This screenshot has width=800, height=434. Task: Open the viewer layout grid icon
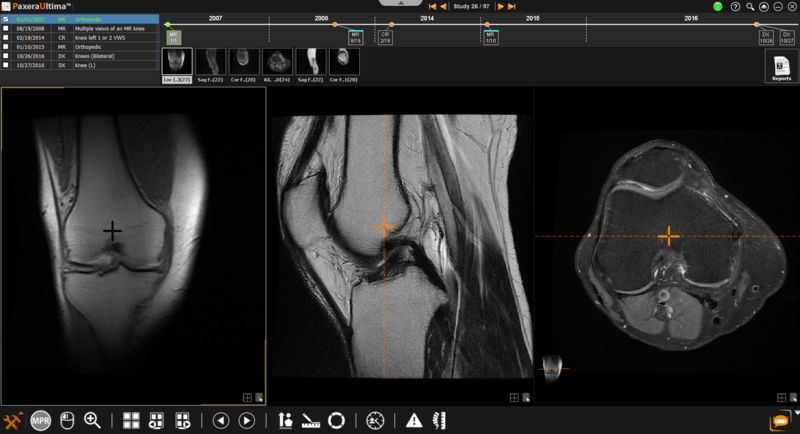click(131, 420)
